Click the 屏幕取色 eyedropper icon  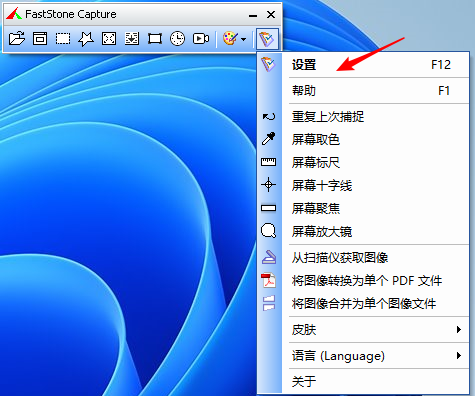pos(269,139)
